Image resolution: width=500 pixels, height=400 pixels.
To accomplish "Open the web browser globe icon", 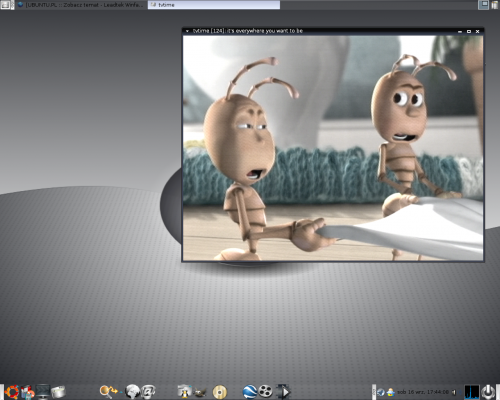I will [132, 392].
